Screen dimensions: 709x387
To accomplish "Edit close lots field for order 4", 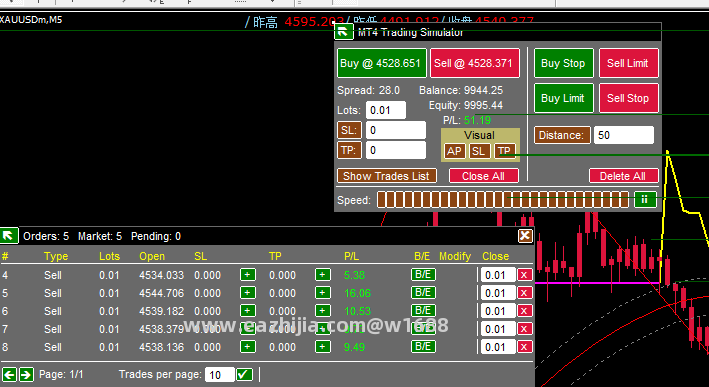I will click(498, 275).
